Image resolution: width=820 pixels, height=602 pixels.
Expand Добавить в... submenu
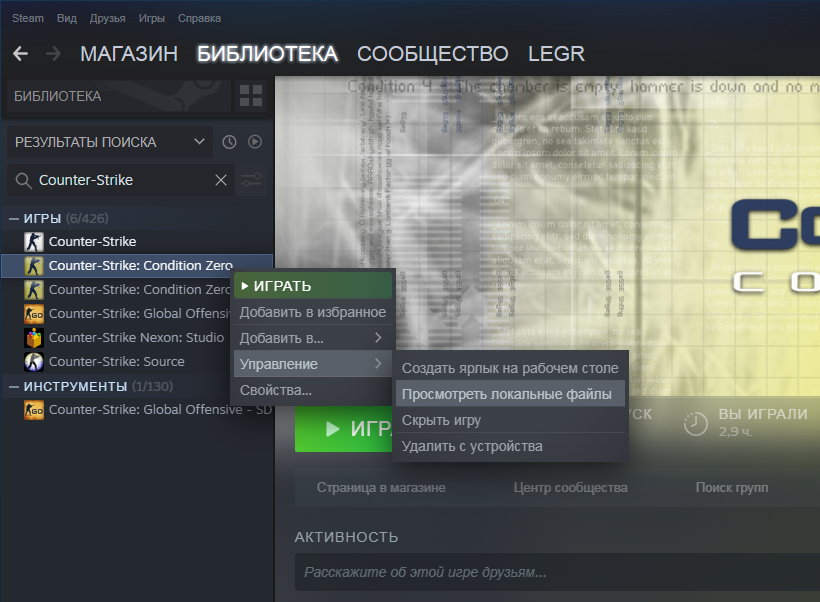(313, 338)
